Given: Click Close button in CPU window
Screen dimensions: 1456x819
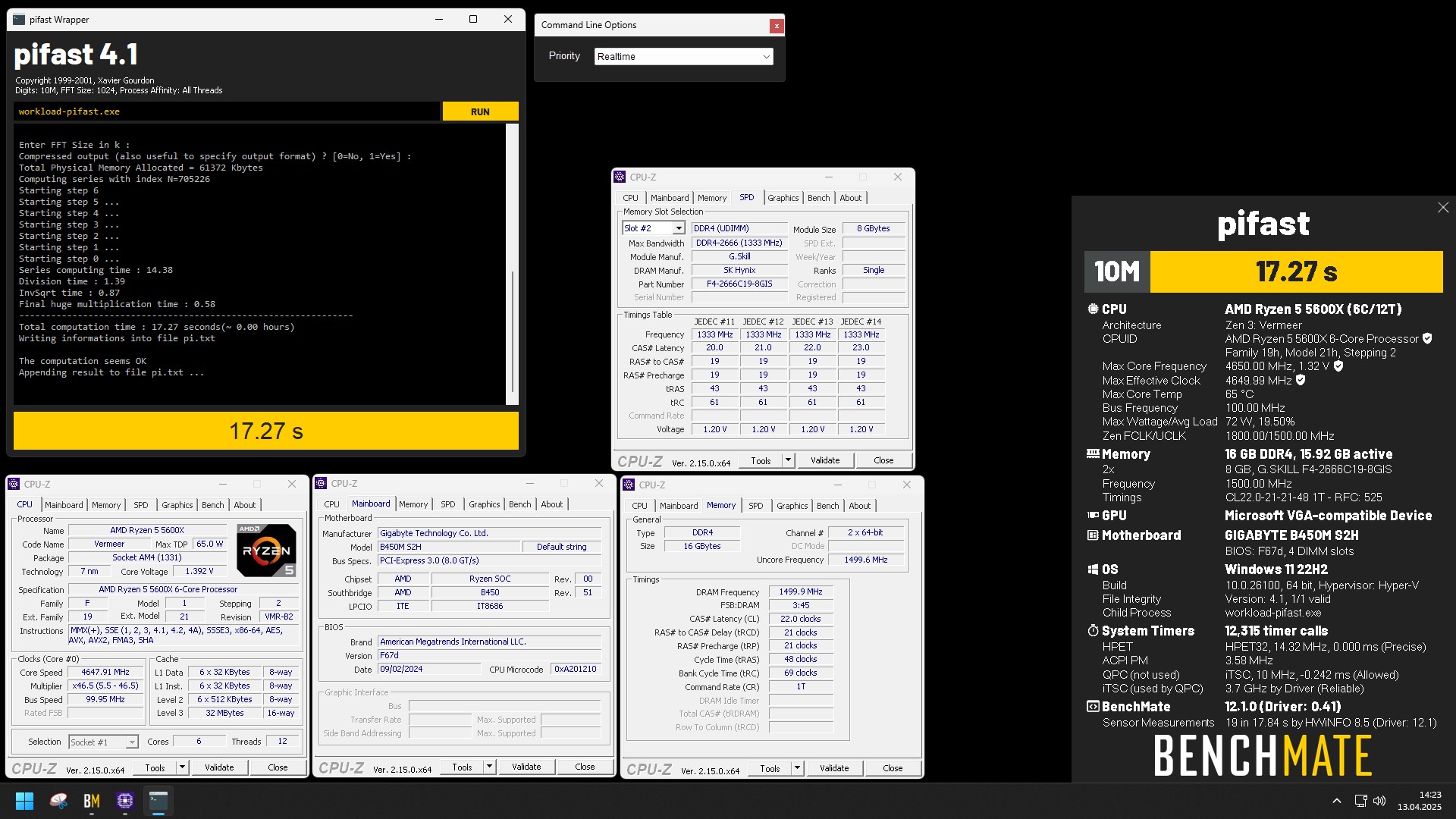Looking at the screenshot, I should [x=278, y=767].
